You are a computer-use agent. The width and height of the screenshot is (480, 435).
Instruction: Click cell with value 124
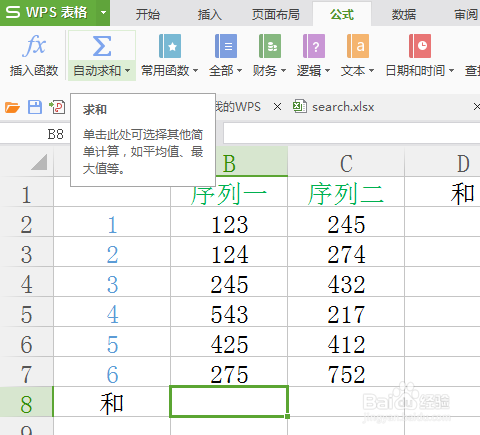[x=229, y=252]
